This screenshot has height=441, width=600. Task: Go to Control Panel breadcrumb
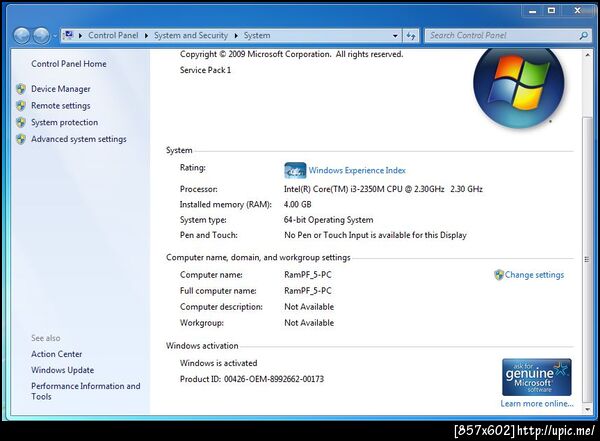click(x=113, y=36)
